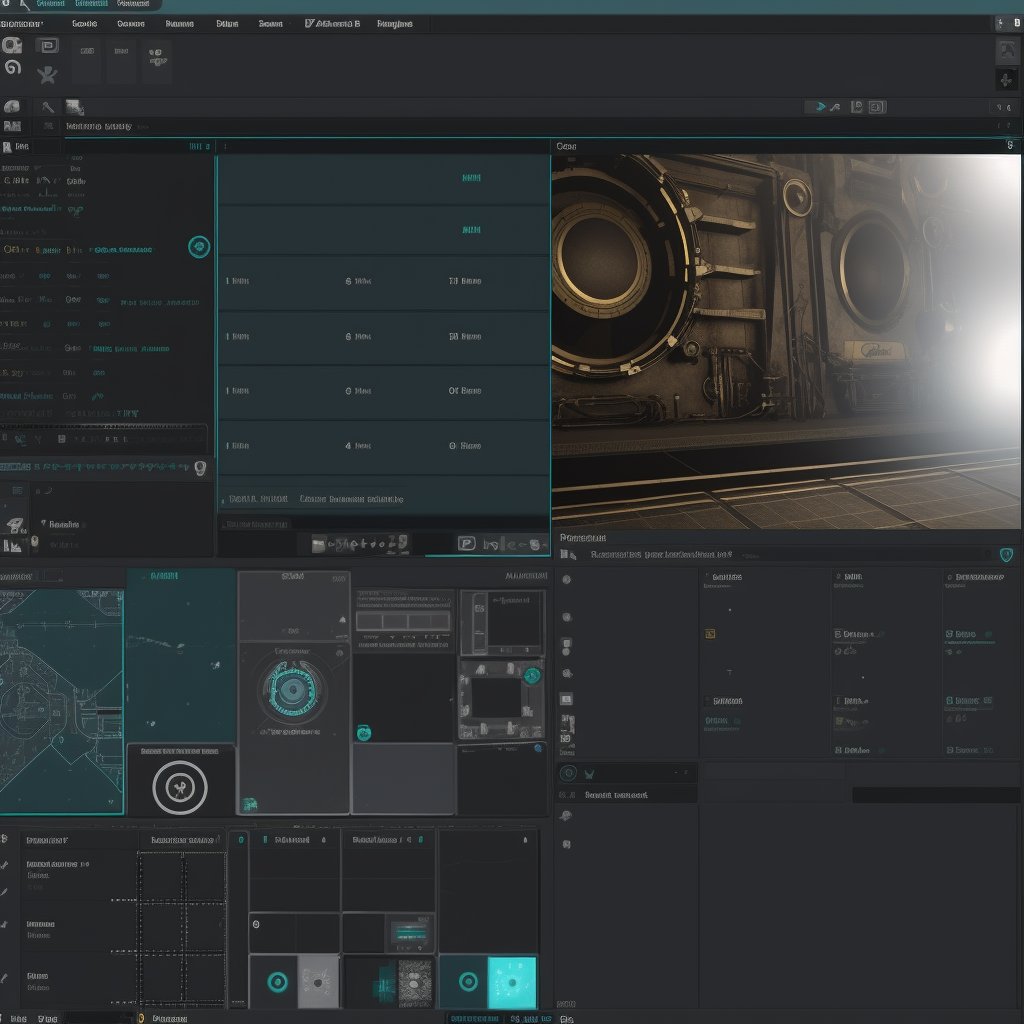Click the monitor icon in right vertical strip

tap(566, 699)
